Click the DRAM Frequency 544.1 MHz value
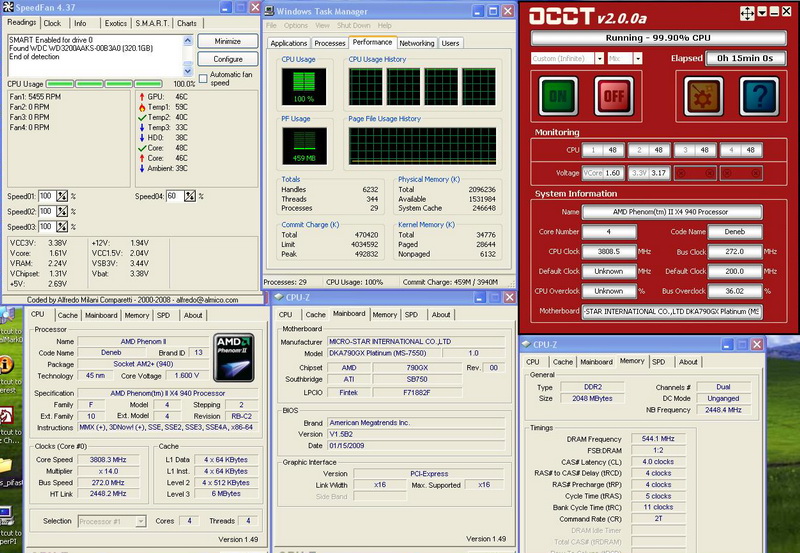 [x=658, y=439]
